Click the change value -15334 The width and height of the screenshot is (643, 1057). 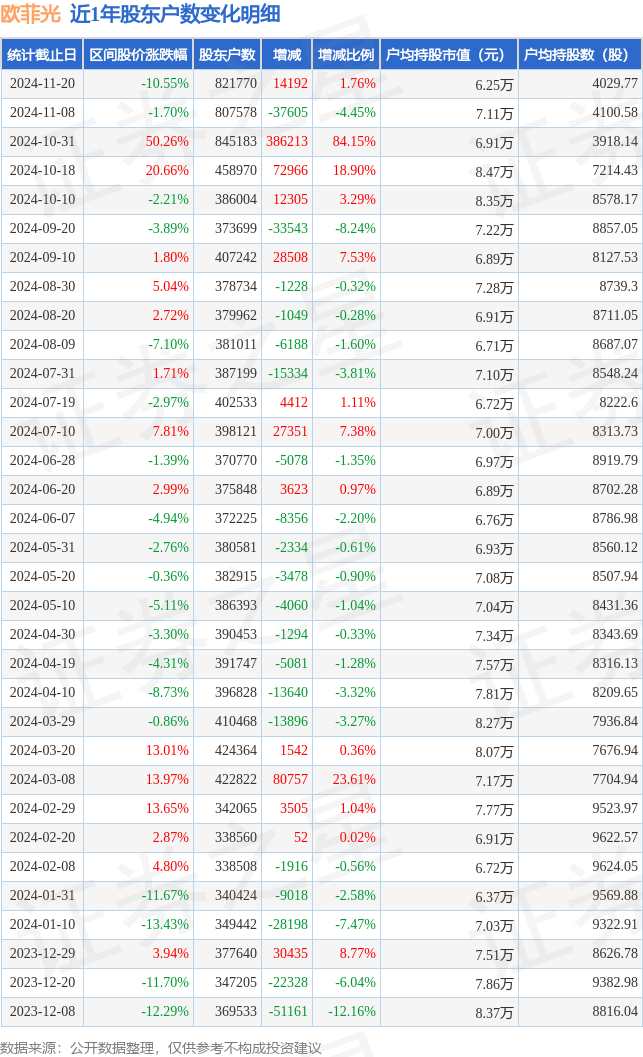coord(288,373)
